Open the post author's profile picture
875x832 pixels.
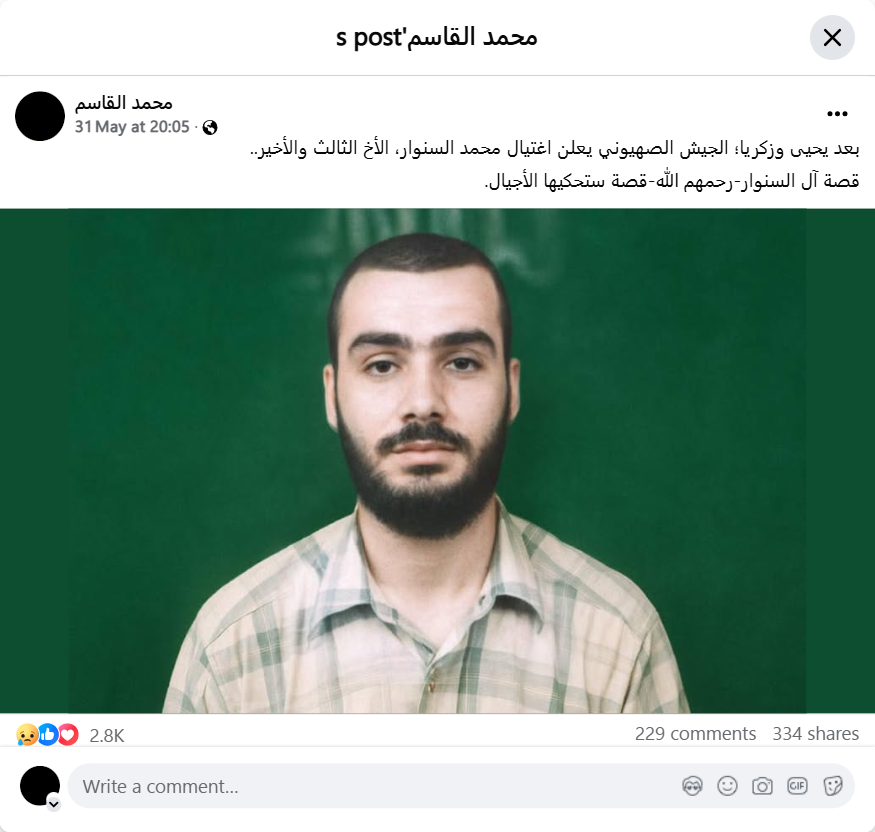[x=40, y=116]
